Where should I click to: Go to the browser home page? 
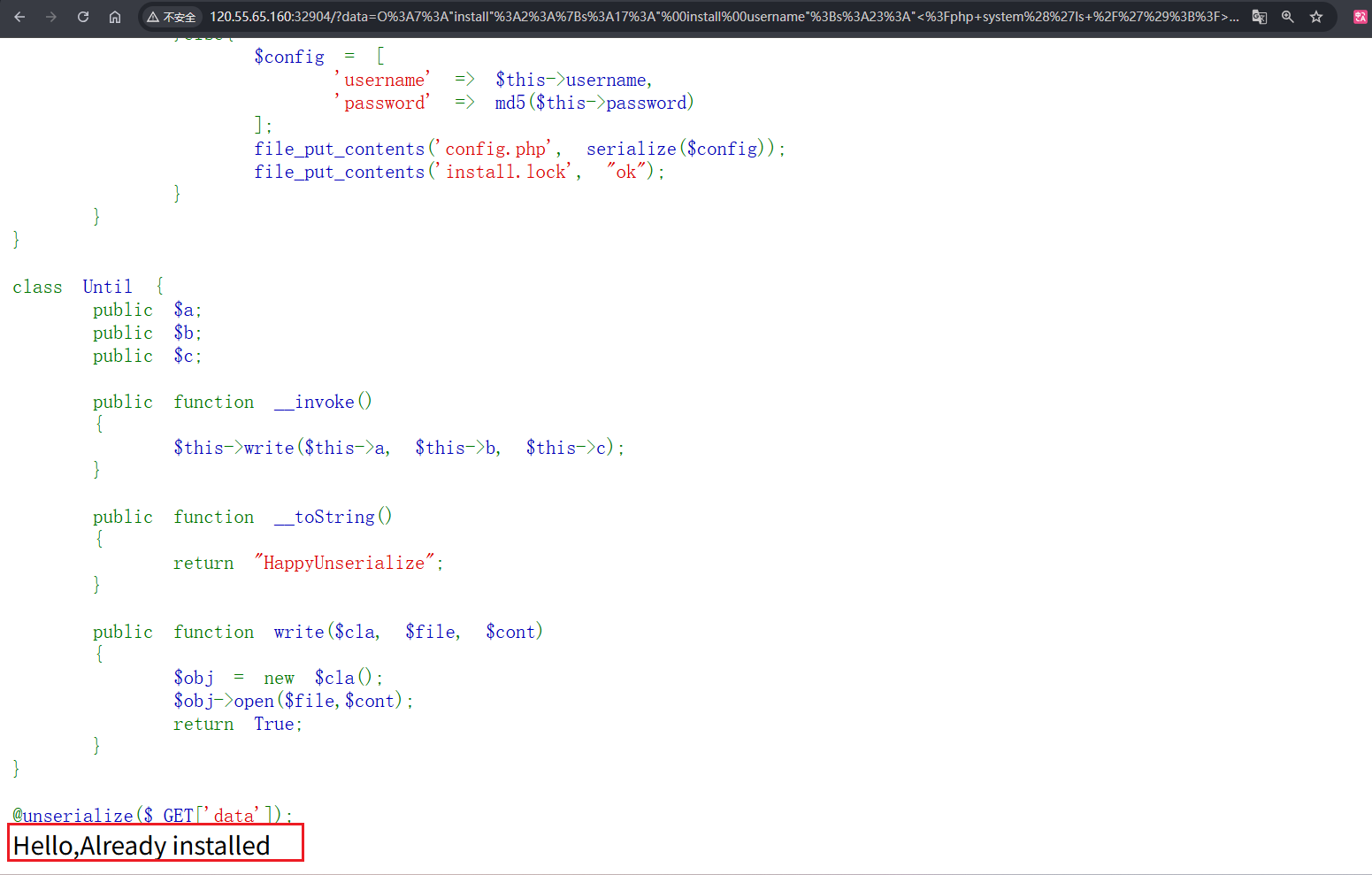tap(115, 17)
